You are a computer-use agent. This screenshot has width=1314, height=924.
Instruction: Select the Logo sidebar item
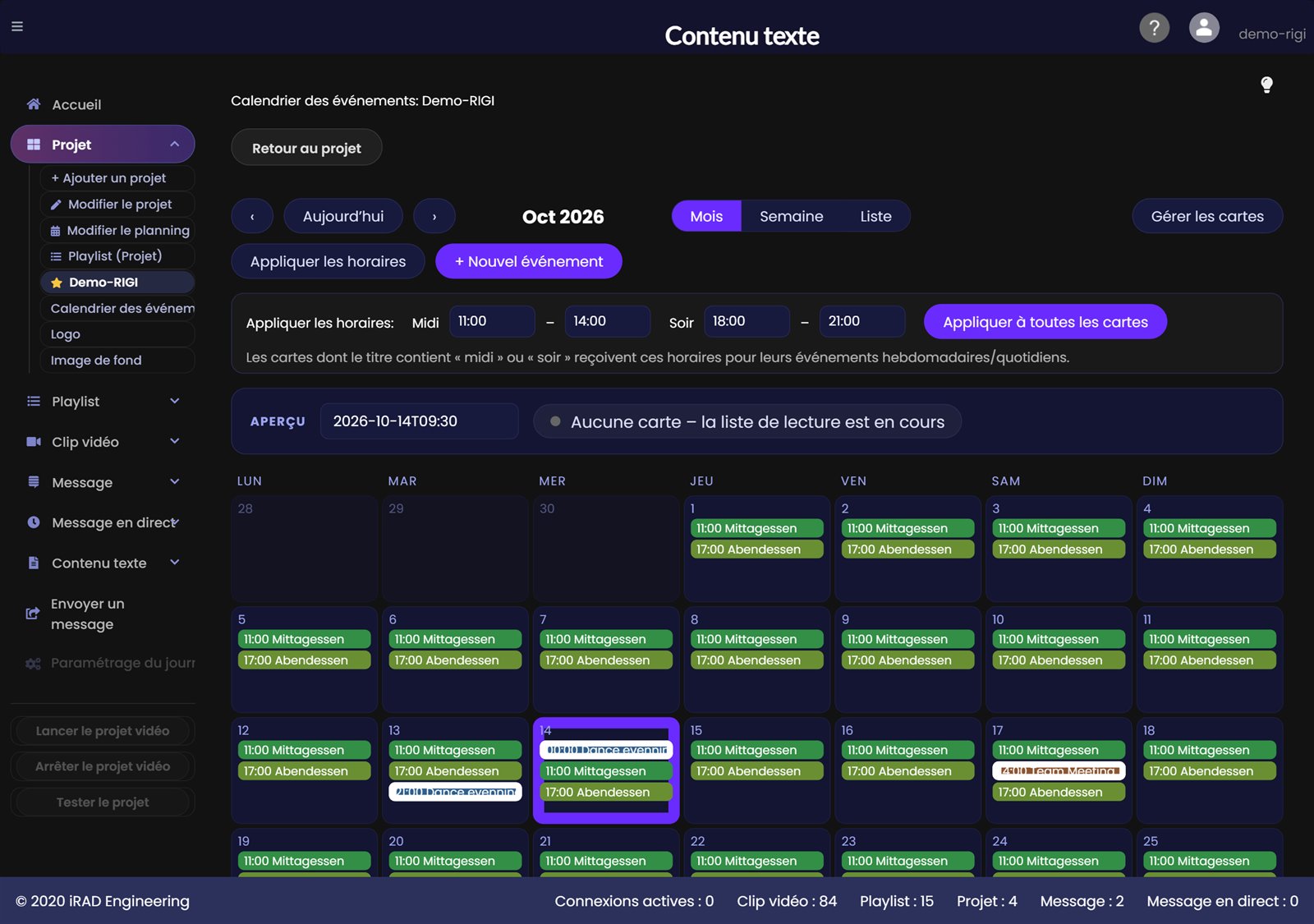(x=117, y=334)
